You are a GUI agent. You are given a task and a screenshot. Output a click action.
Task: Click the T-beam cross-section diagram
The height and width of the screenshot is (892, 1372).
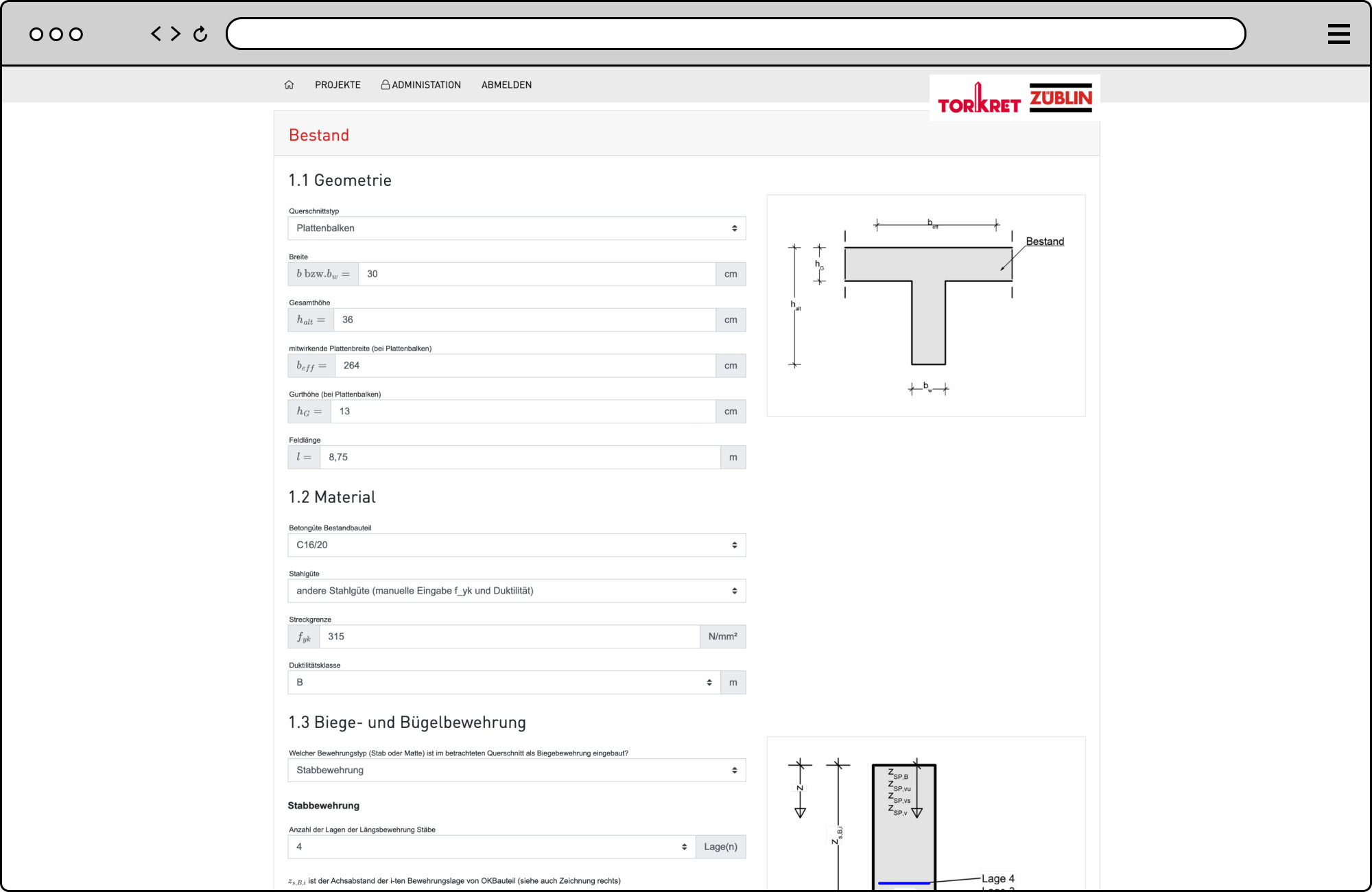(926, 305)
